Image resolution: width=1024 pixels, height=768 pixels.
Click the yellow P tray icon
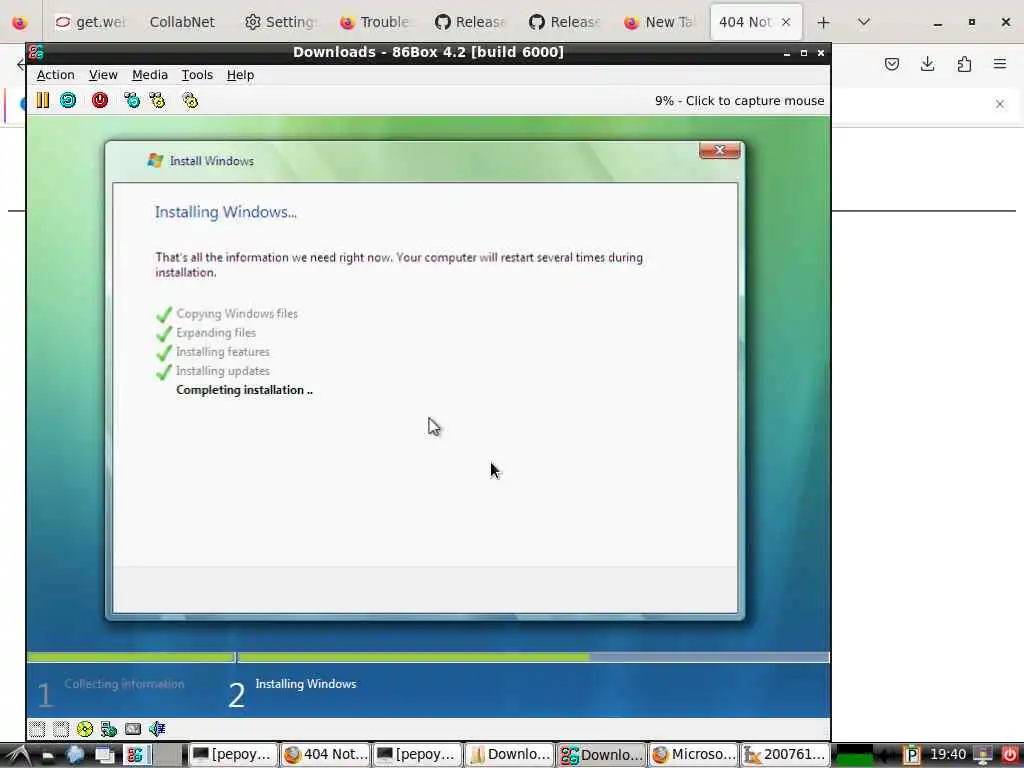click(912, 756)
